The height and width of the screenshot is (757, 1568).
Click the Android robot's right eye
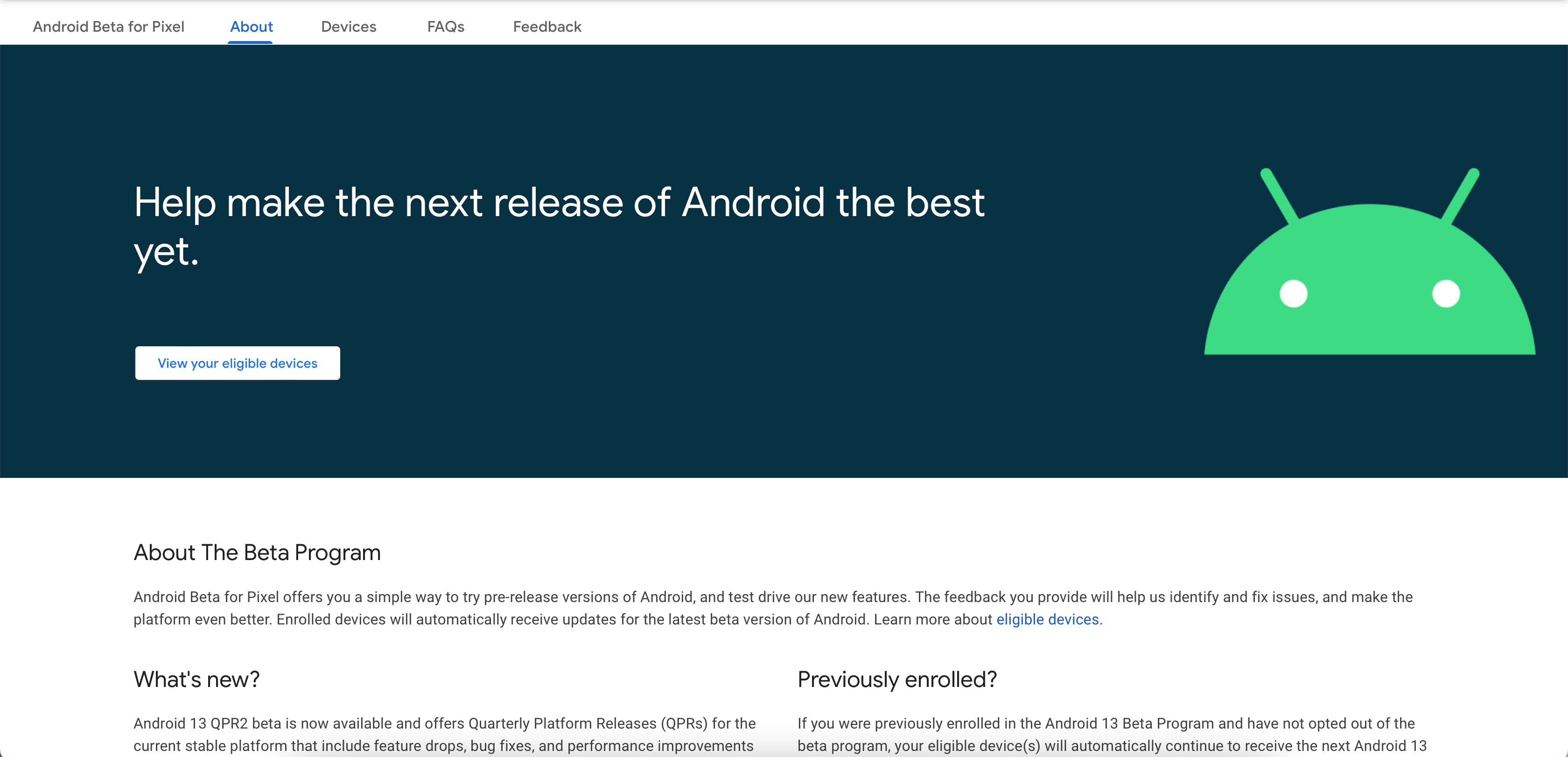1446,294
